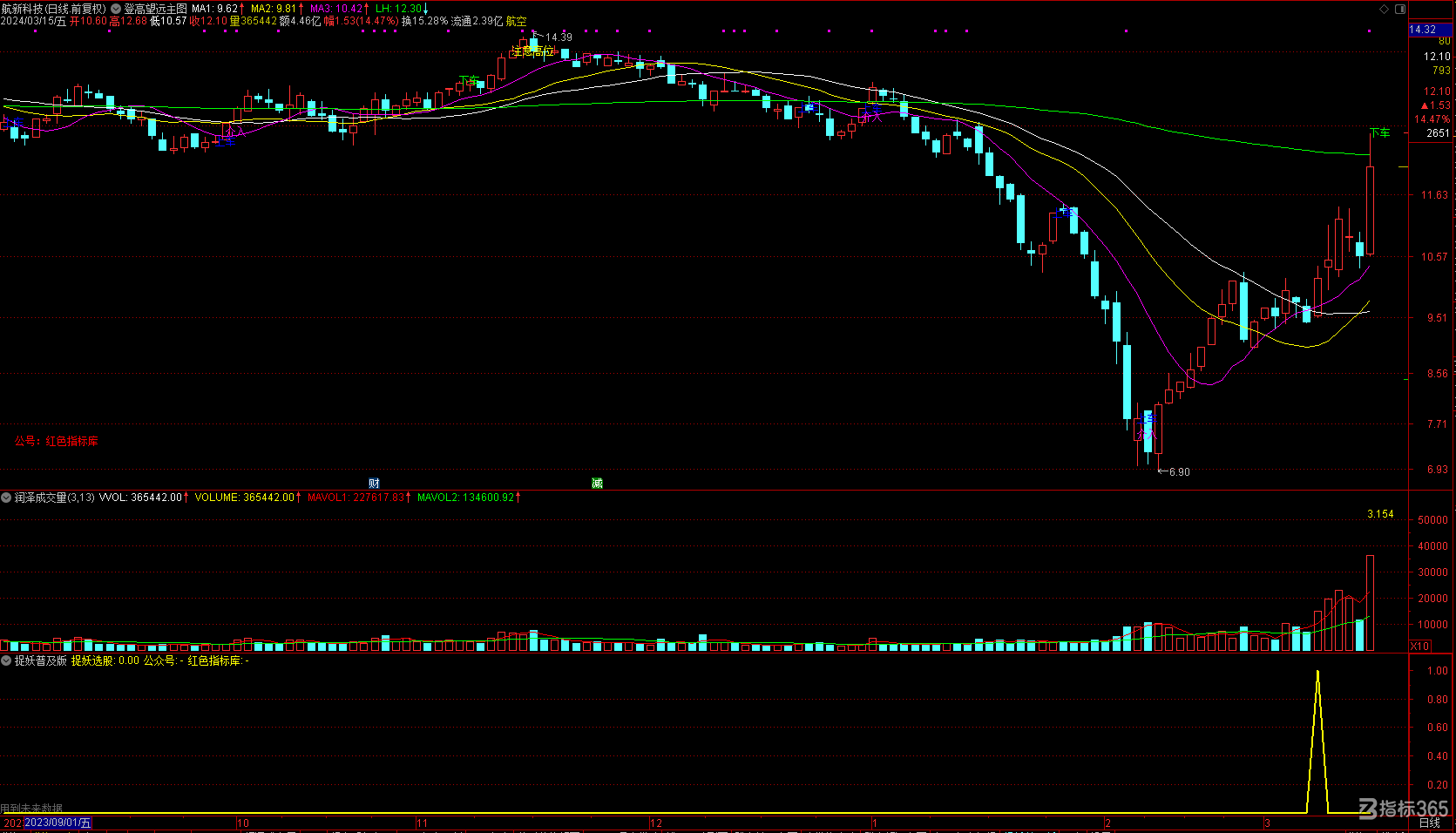Screen dimensions: 1456x833
Task: Click month 10 on the time axis
Action: (243, 823)
